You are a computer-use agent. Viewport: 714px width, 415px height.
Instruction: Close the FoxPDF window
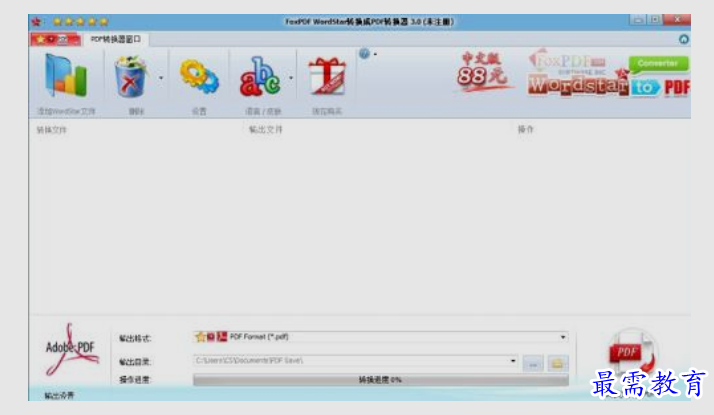(677, 20)
